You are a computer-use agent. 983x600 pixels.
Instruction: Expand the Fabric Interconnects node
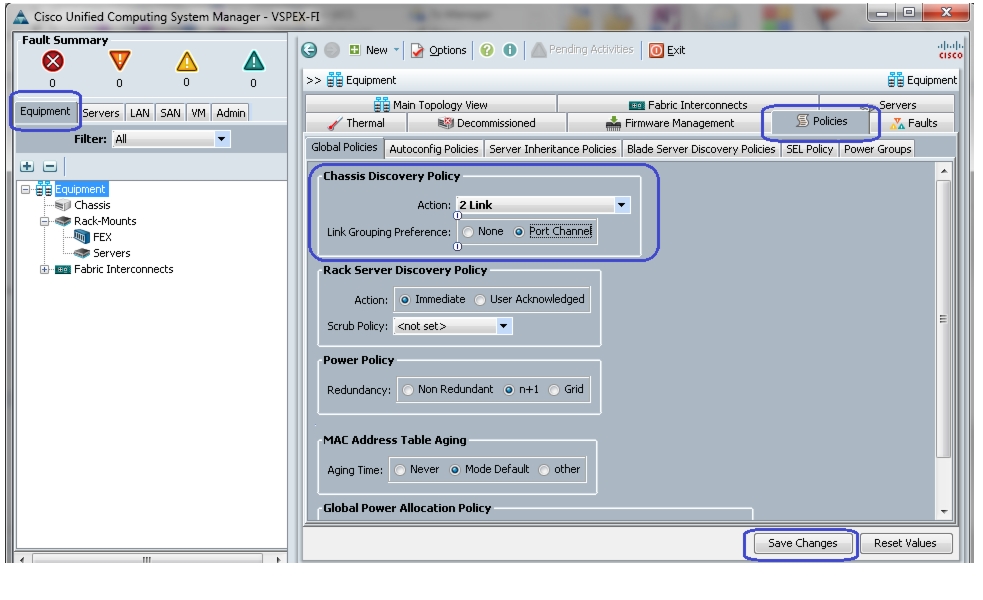pyautogui.click(x=44, y=270)
